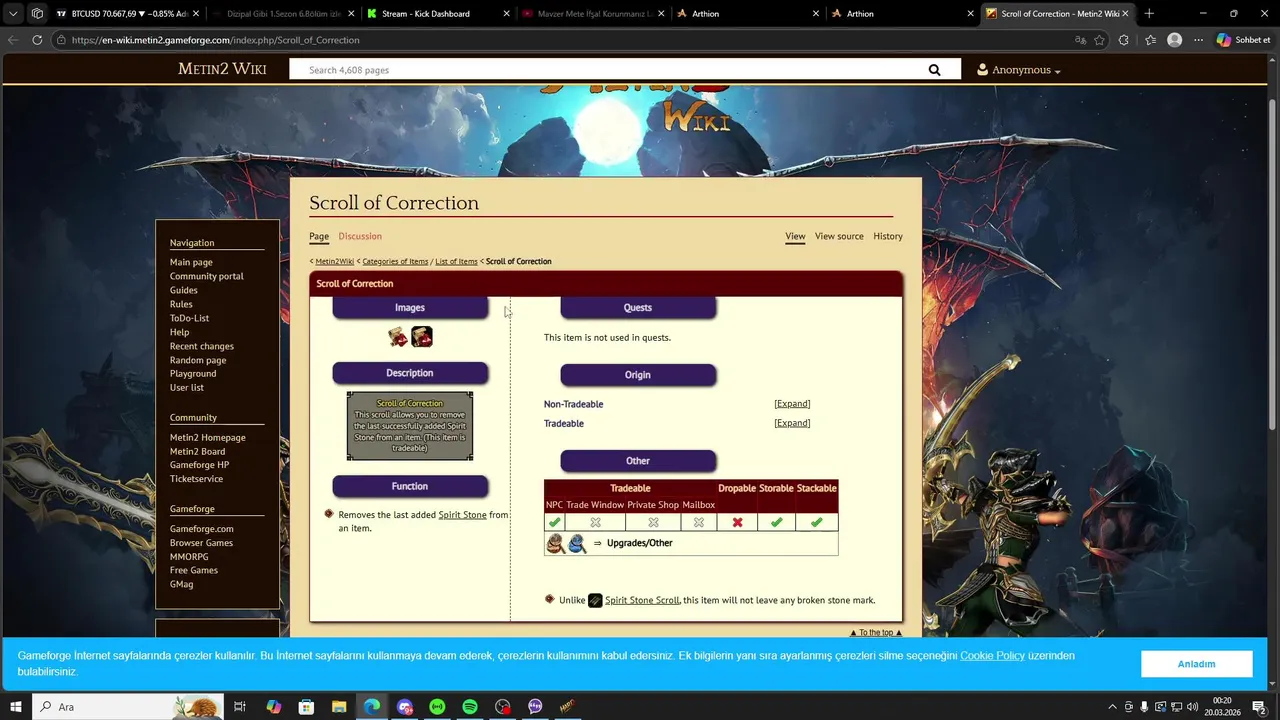This screenshot has width=1280, height=720.
Task: Close the Scroll of Correction browser tab
Action: pyautogui.click(x=1126, y=14)
